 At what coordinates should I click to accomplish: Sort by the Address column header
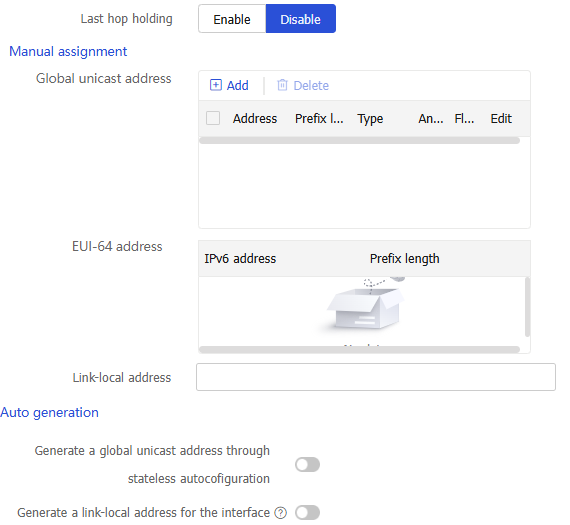(x=255, y=119)
